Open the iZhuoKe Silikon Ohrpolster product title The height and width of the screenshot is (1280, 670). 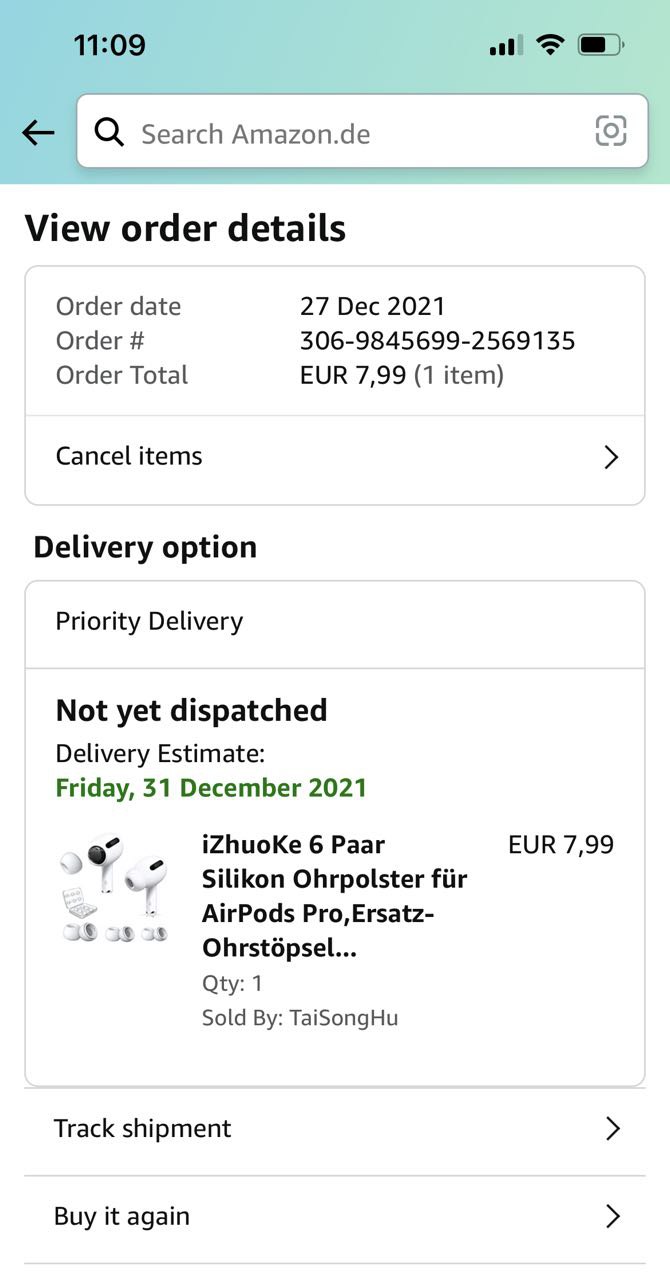tap(334, 896)
